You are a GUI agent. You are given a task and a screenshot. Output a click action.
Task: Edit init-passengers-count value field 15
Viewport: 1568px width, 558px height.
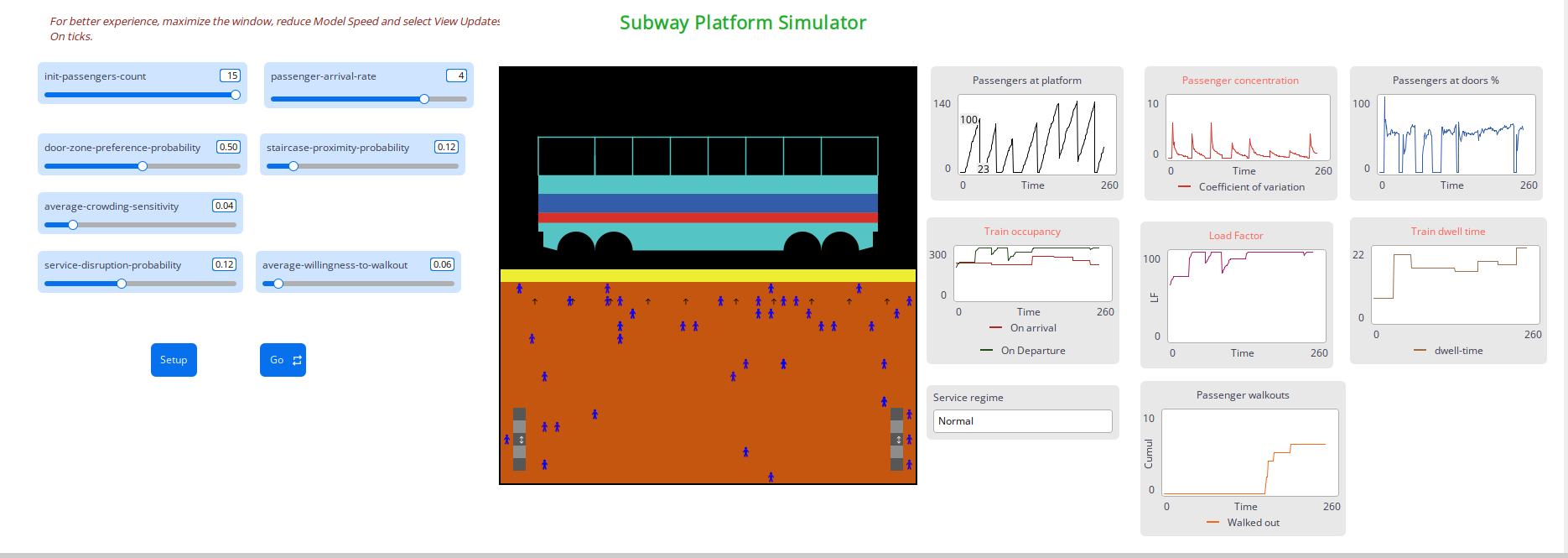tap(230, 76)
